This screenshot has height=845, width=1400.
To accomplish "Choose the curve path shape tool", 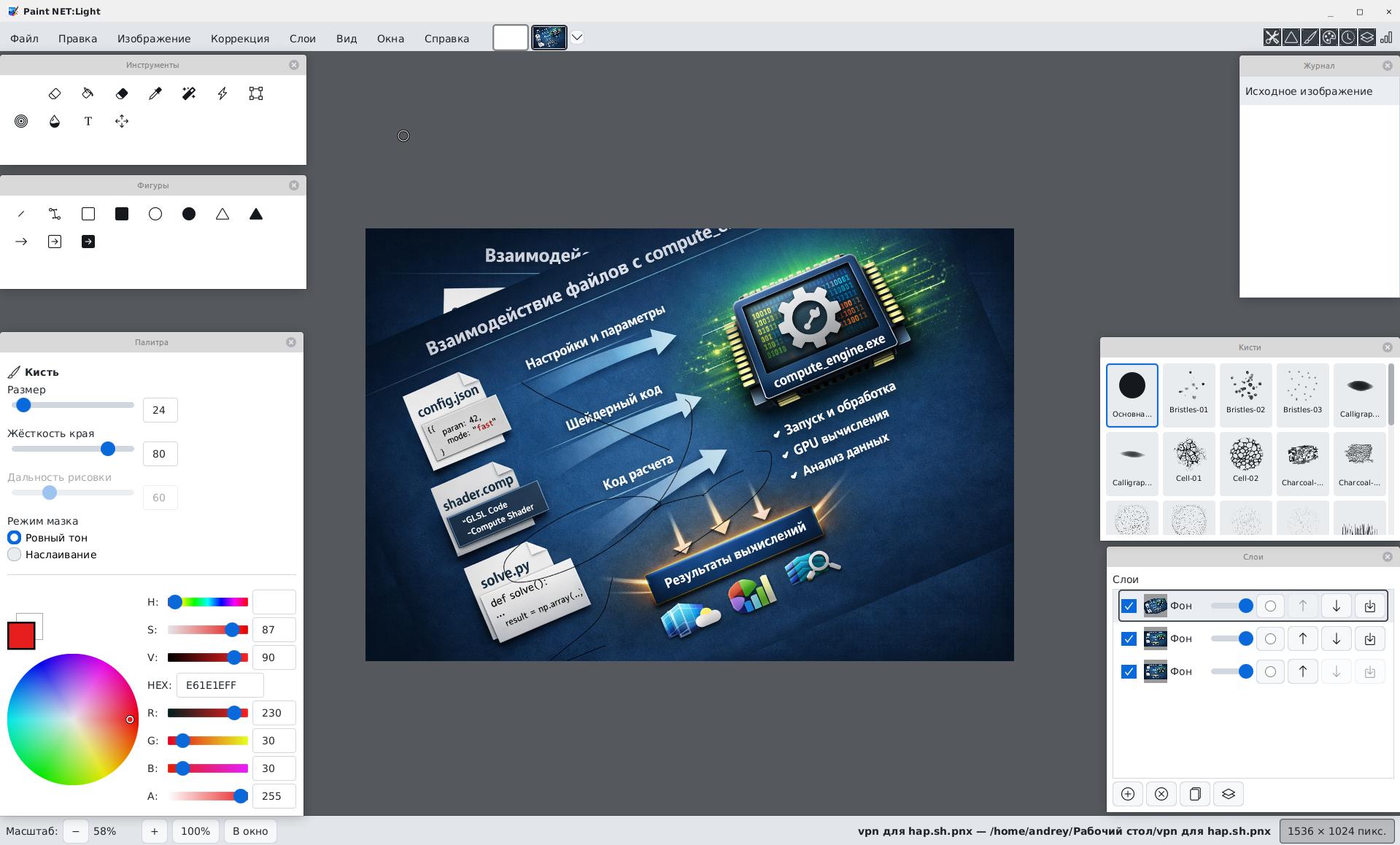I will (x=55, y=214).
